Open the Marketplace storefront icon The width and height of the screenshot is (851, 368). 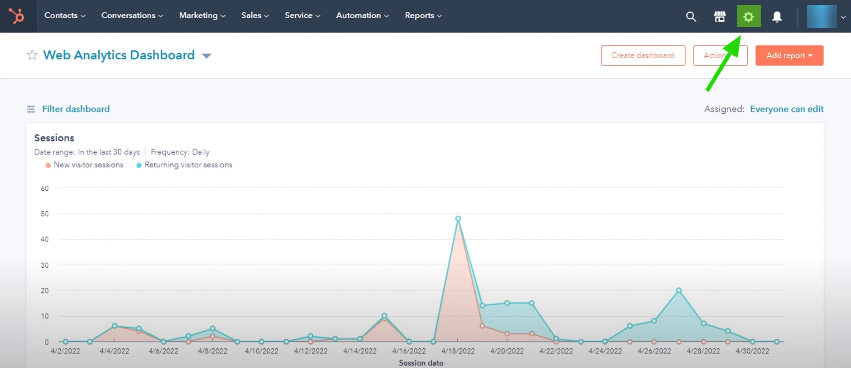pyautogui.click(x=720, y=17)
